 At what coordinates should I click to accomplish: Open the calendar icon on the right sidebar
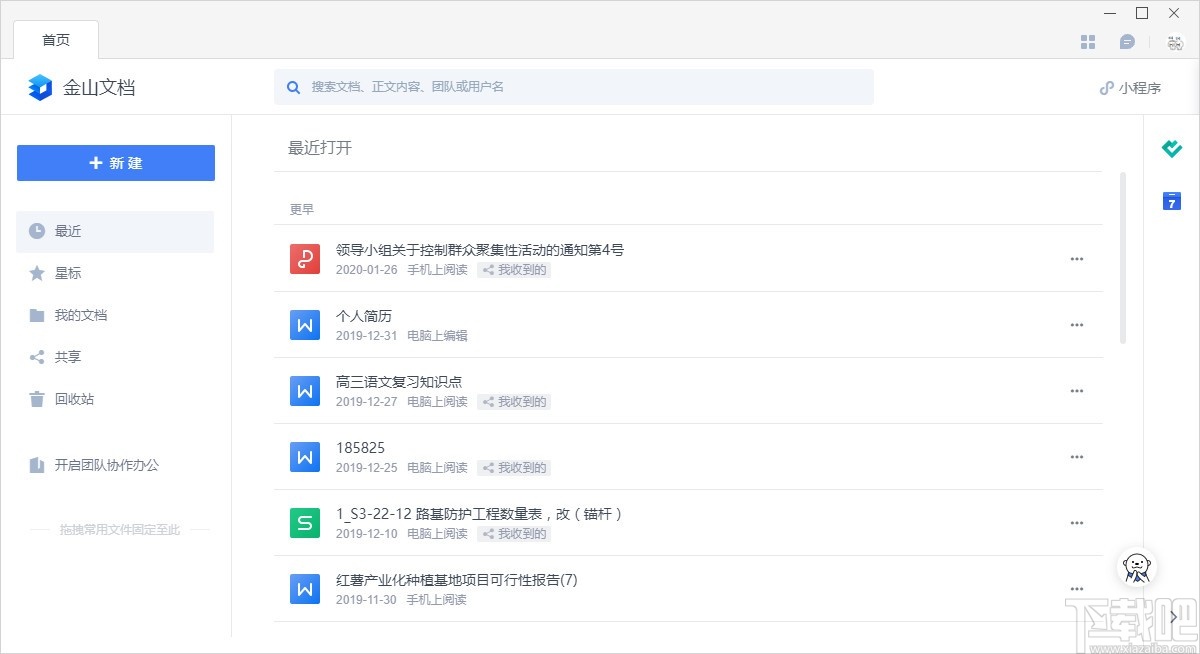tap(1171, 201)
